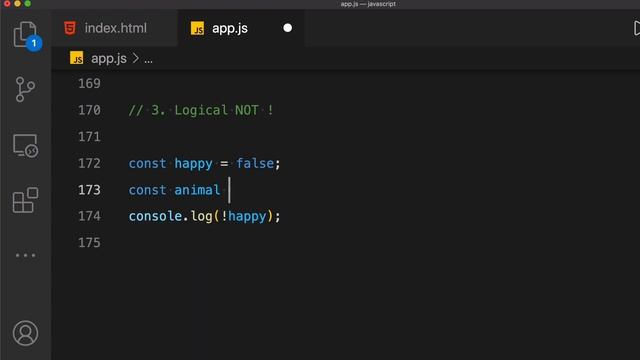The image size is (640, 360).
Task: Open the Source Control view
Action: (25, 89)
